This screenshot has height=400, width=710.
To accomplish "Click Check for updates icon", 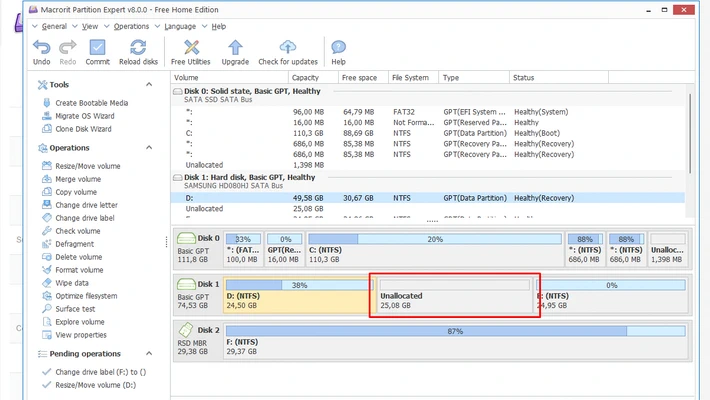I will (288, 48).
